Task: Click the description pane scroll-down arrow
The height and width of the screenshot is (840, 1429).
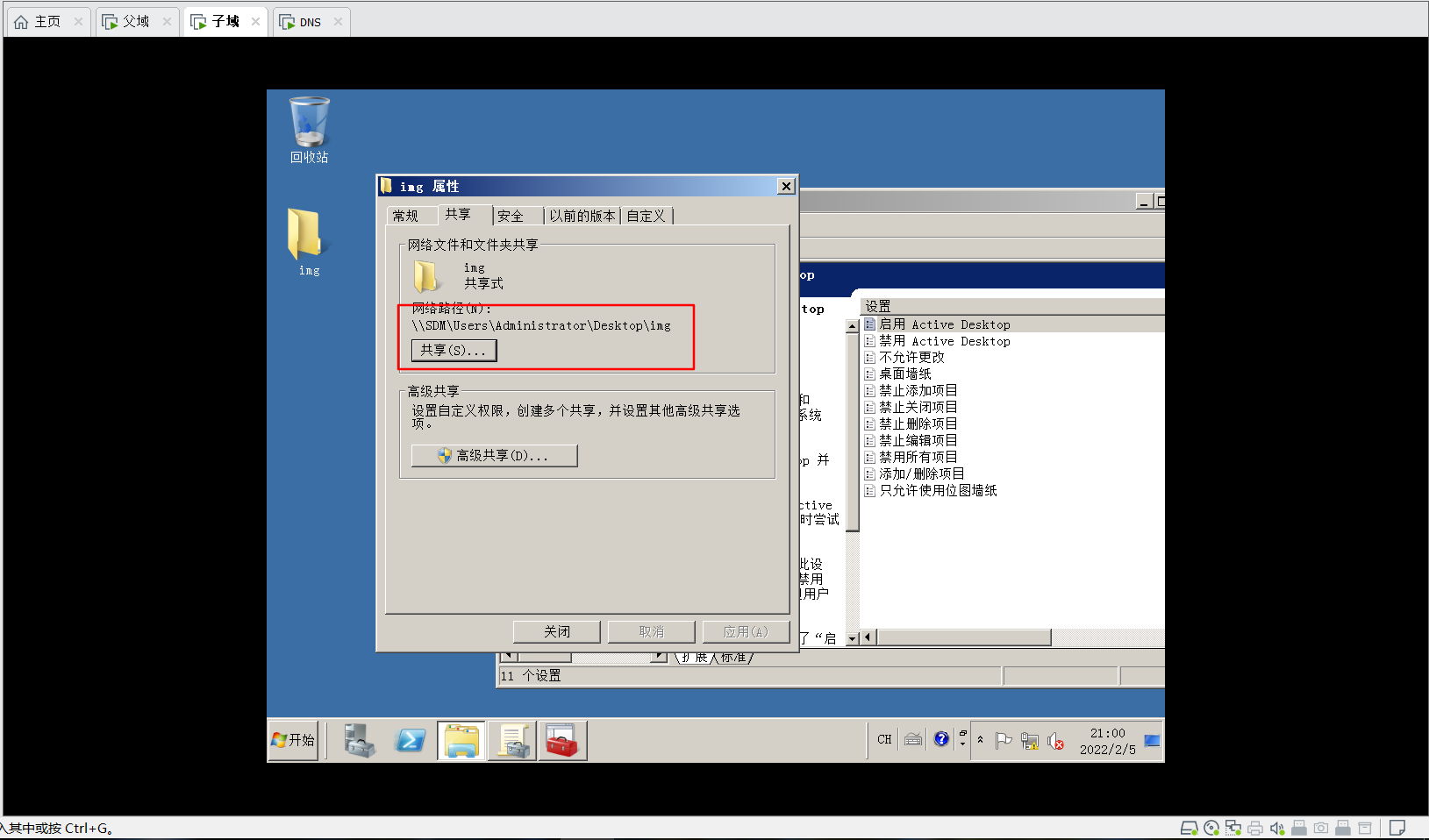Action: click(852, 639)
